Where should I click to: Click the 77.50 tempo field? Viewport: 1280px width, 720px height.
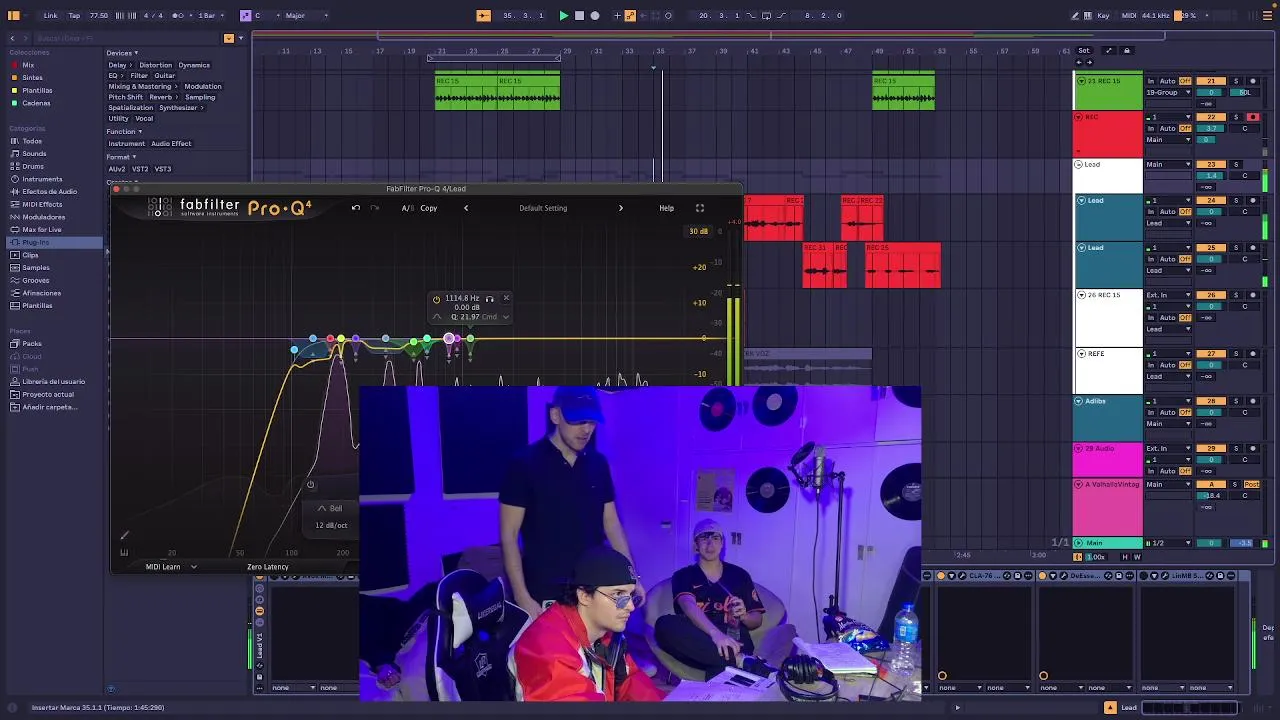pyautogui.click(x=99, y=15)
